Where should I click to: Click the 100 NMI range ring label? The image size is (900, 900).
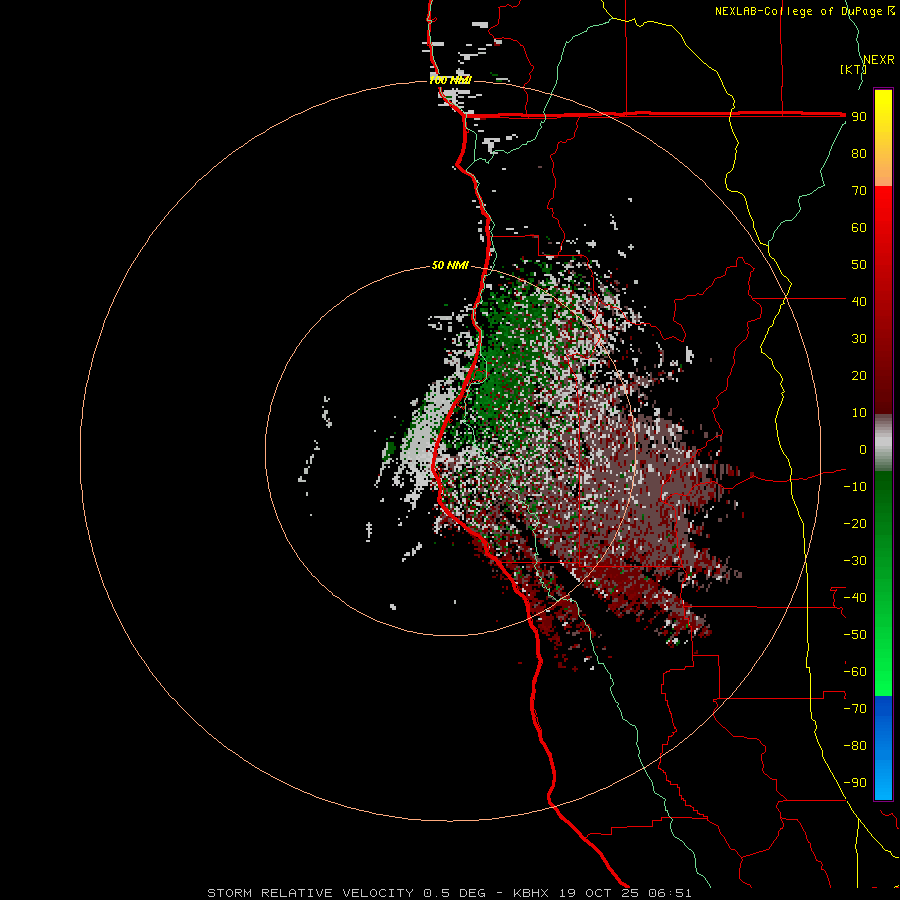(450, 80)
